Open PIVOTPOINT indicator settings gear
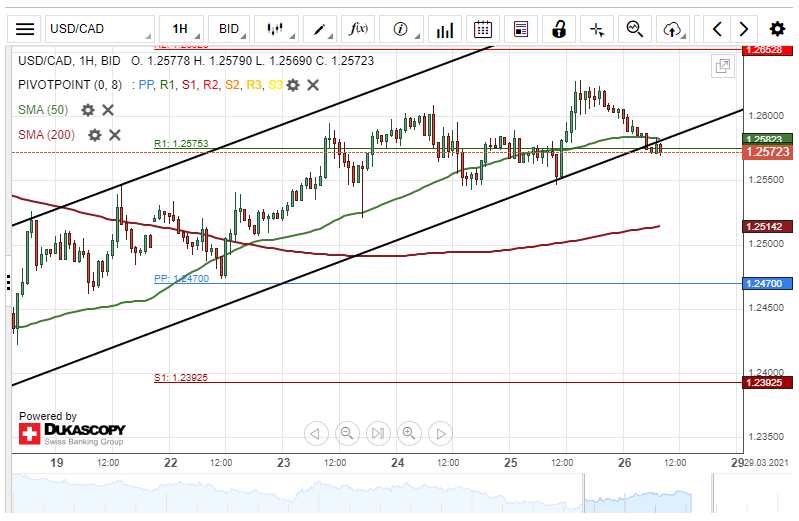The image size is (799, 521). 293,85
